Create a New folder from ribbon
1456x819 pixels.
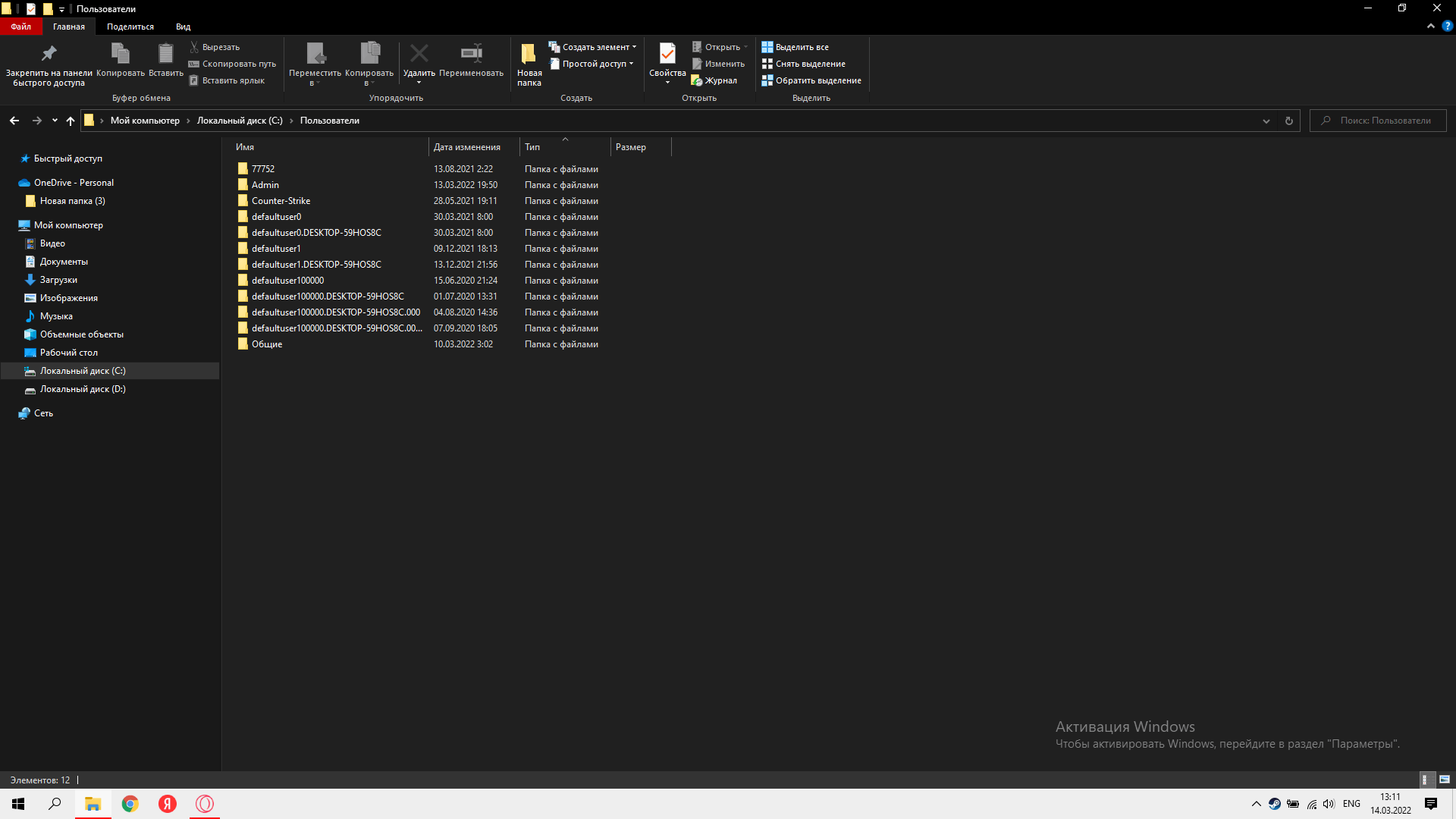click(x=529, y=64)
